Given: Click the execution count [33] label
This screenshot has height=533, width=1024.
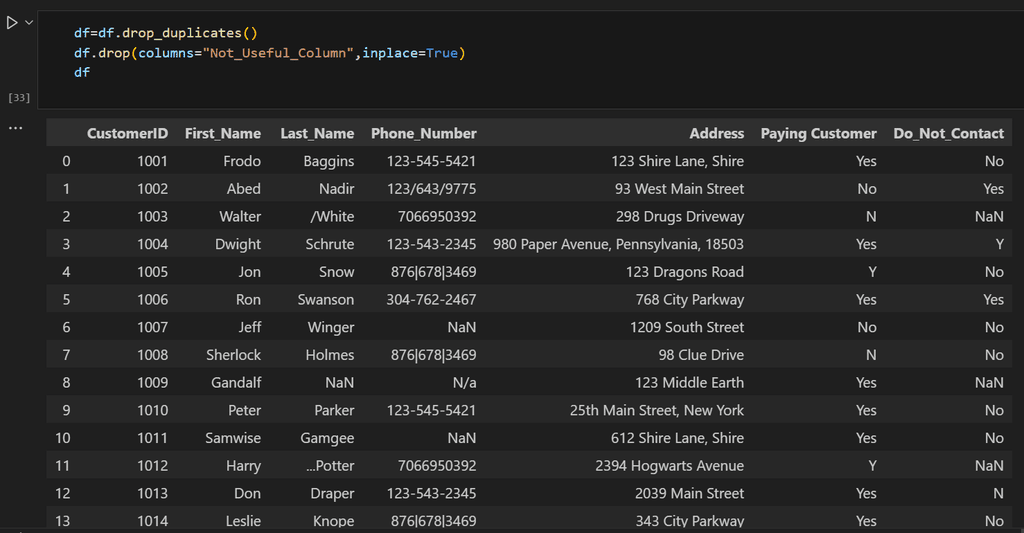Looking at the screenshot, I should pos(19,98).
